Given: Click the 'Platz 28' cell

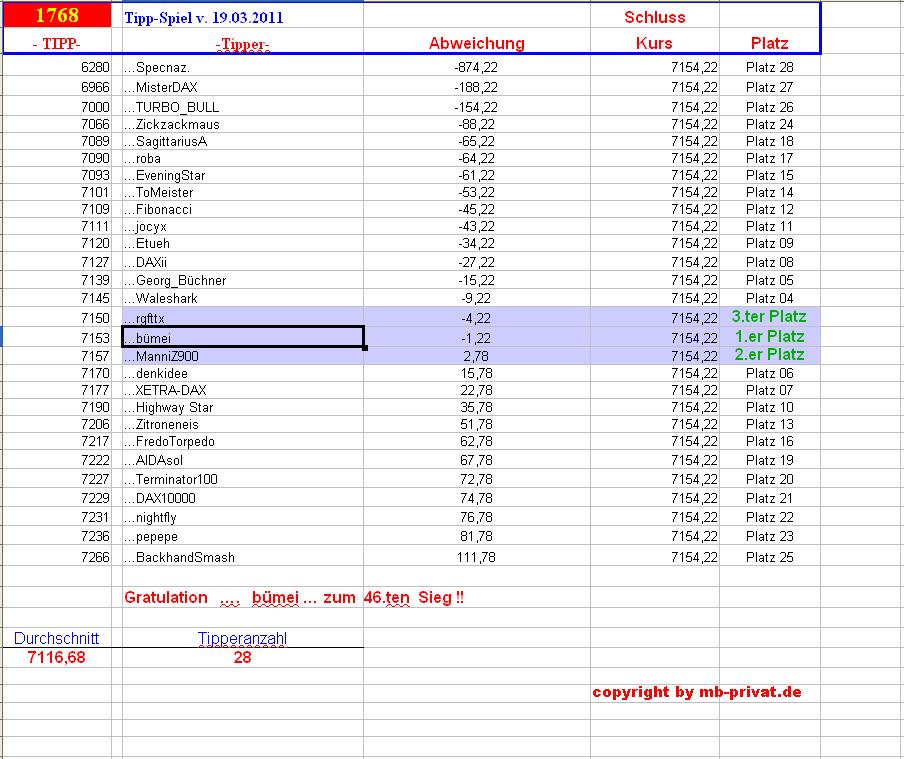Looking at the screenshot, I should pos(770,67).
